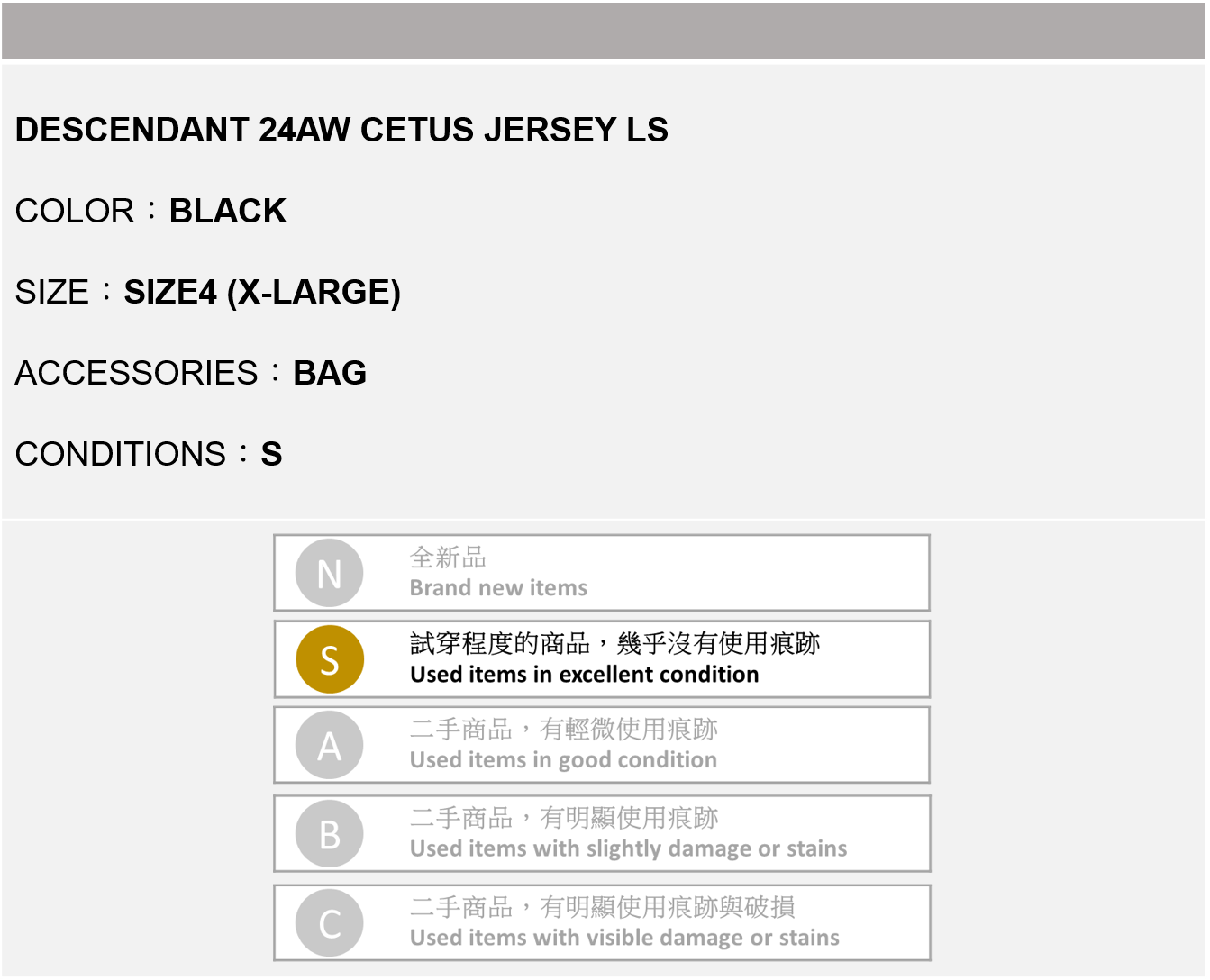Viewport: 1210px width, 980px height.
Task: Click the gray N condition circle
Action: click(x=329, y=573)
